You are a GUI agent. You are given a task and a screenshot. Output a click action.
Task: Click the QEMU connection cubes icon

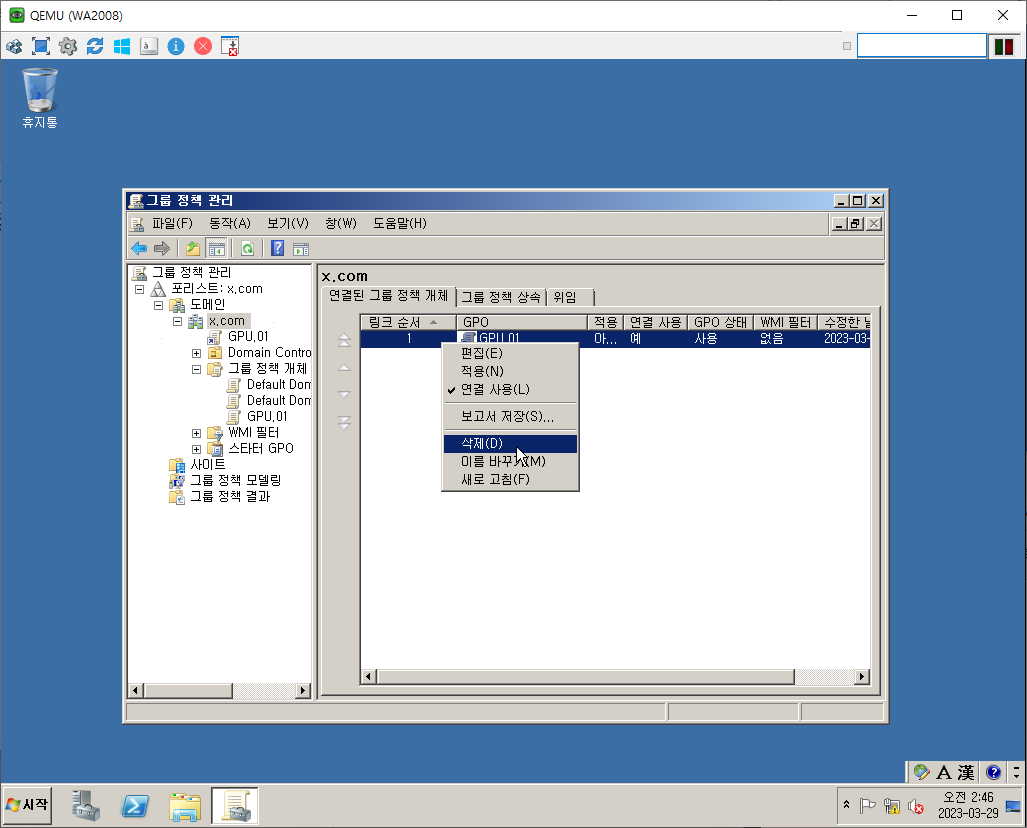coord(14,46)
